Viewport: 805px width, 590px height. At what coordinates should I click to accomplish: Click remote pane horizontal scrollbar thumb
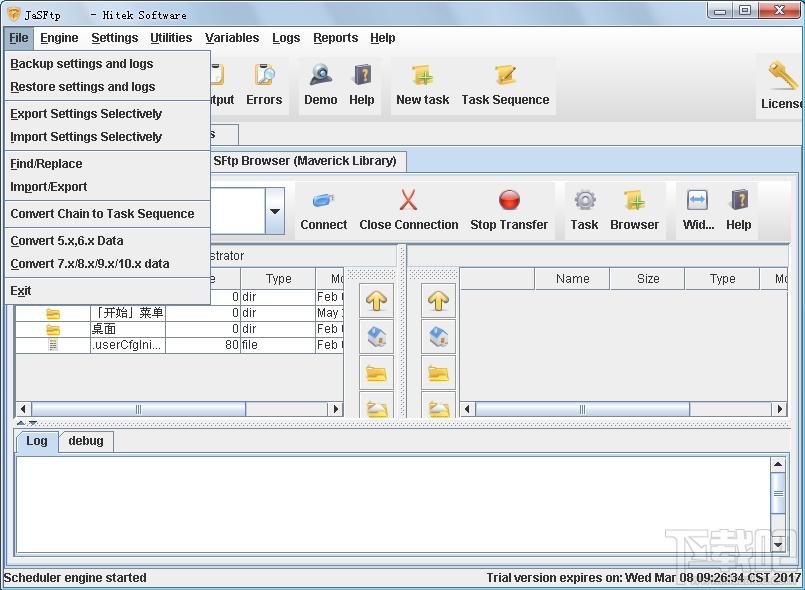[x=582, y=409]
